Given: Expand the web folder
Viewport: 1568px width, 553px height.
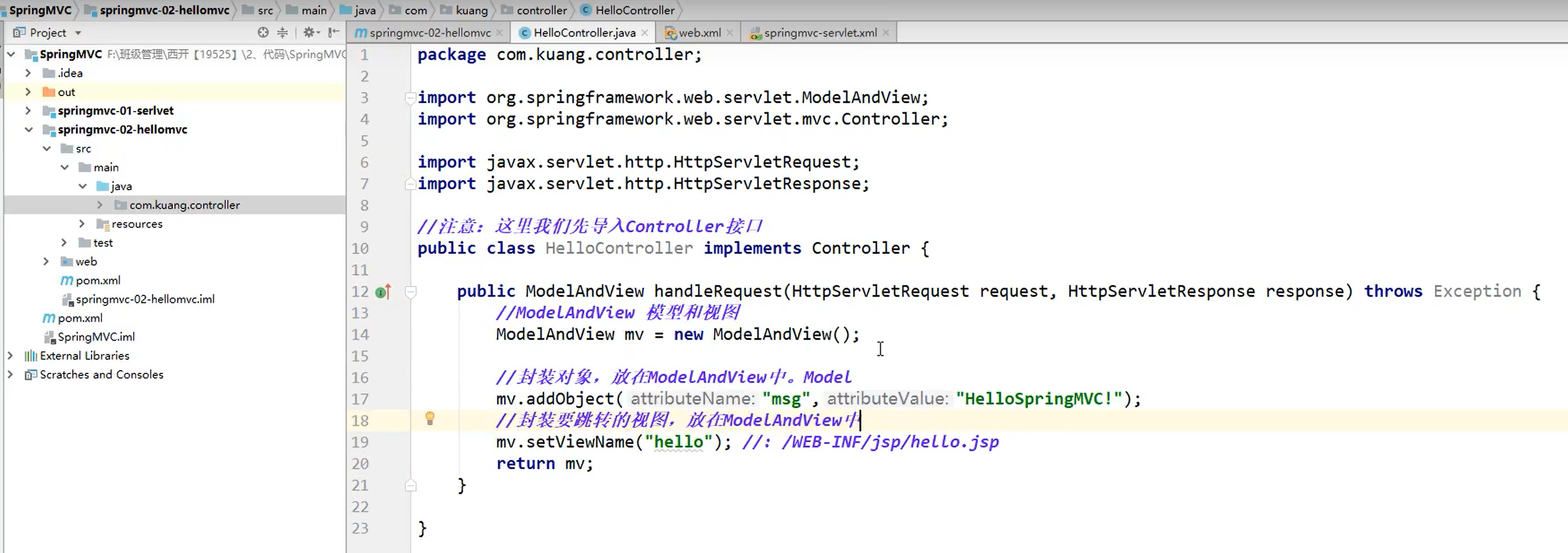Looking at the screenshot, I should (x=46, y=261).
